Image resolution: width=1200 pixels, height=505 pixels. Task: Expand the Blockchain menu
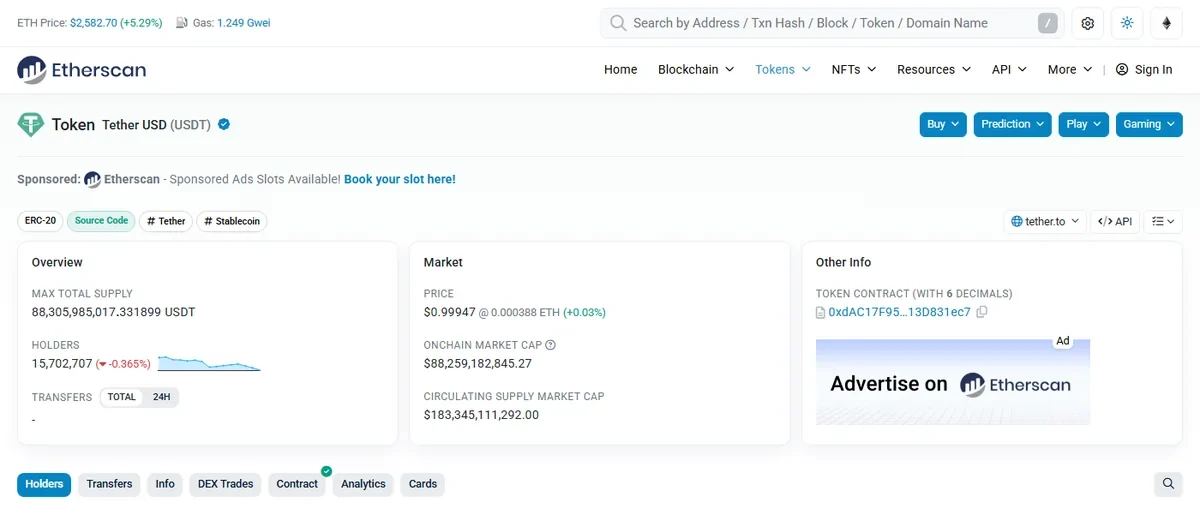pyautogui.click(x=696, y=69)
